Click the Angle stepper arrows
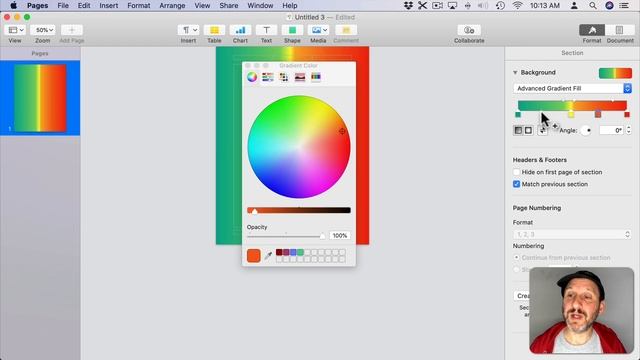 pos(629,130)
